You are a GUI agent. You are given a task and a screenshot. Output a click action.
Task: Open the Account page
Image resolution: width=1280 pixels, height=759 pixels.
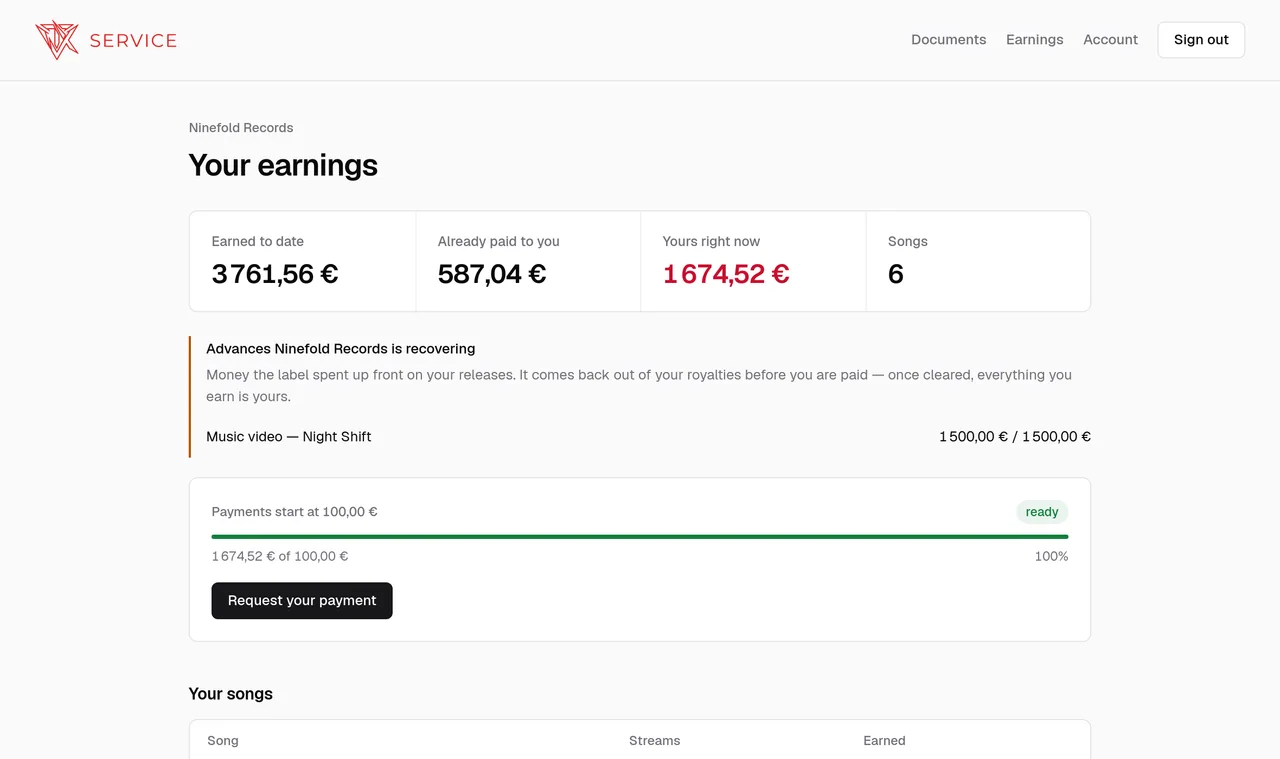[1110, 40]
